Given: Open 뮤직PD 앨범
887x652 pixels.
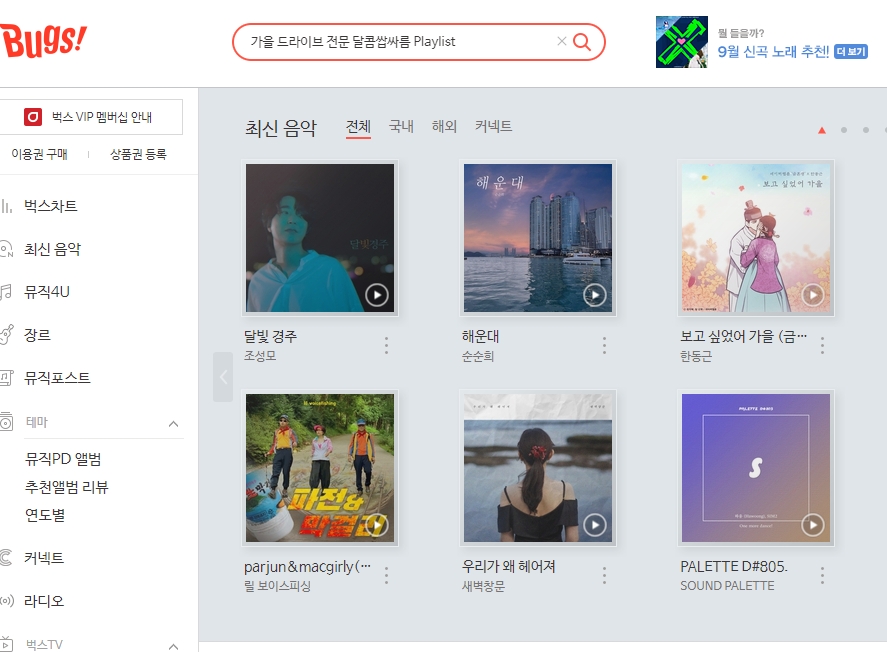Looking at the screenshot, I should coord(63,459).
